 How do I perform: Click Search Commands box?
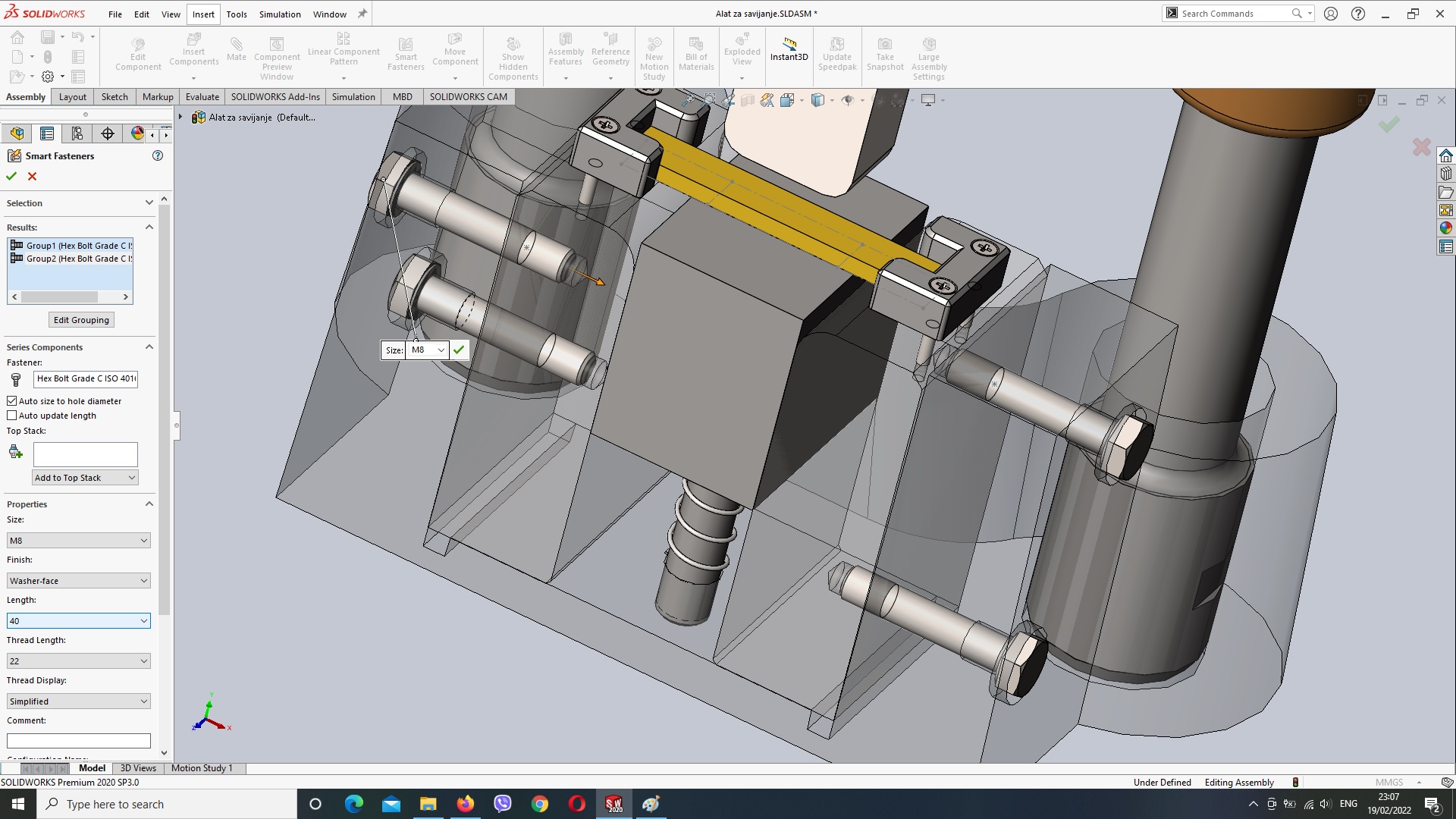(1238, 14)
